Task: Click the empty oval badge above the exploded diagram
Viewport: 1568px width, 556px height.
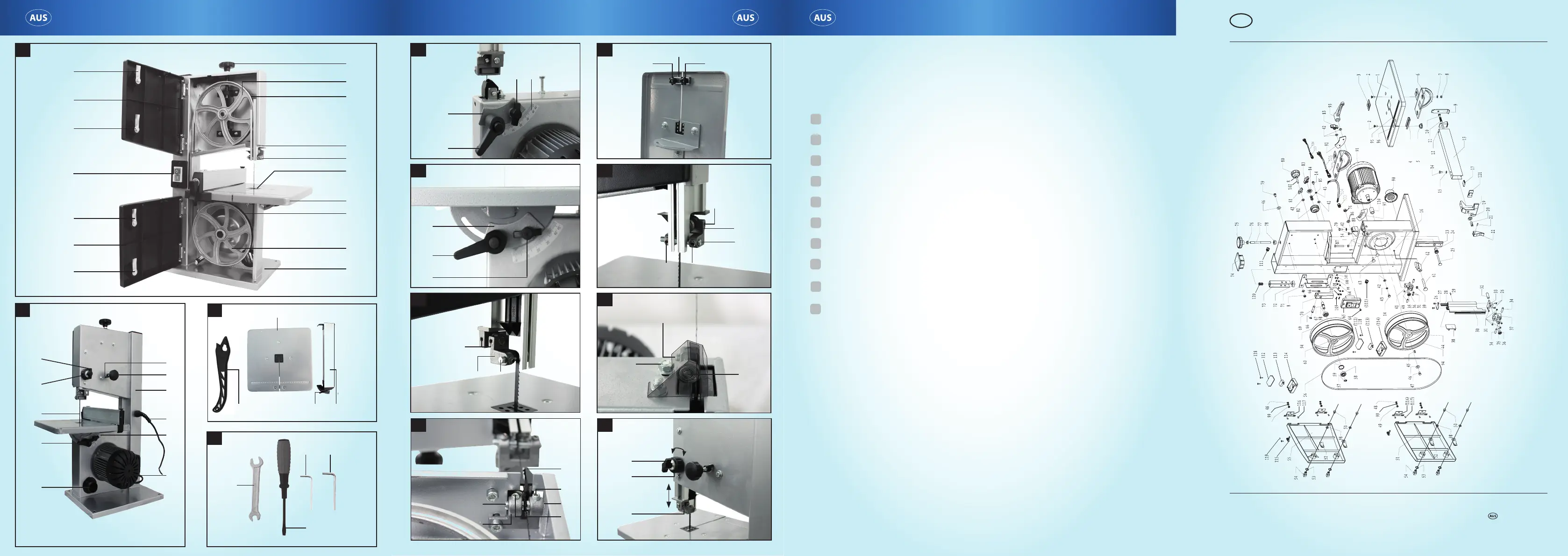Action: click(x=1241, y=21)
